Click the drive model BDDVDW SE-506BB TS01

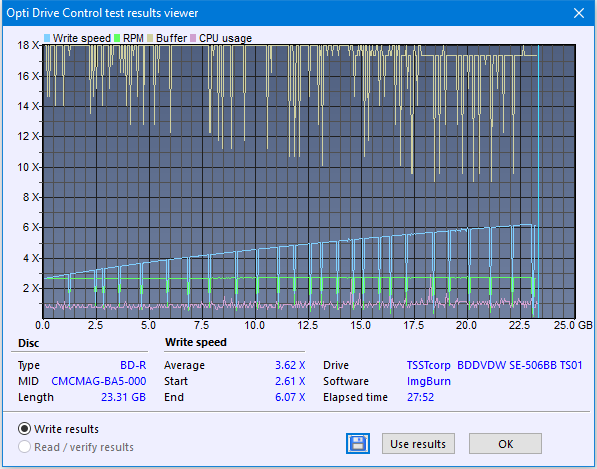(520, 365)
